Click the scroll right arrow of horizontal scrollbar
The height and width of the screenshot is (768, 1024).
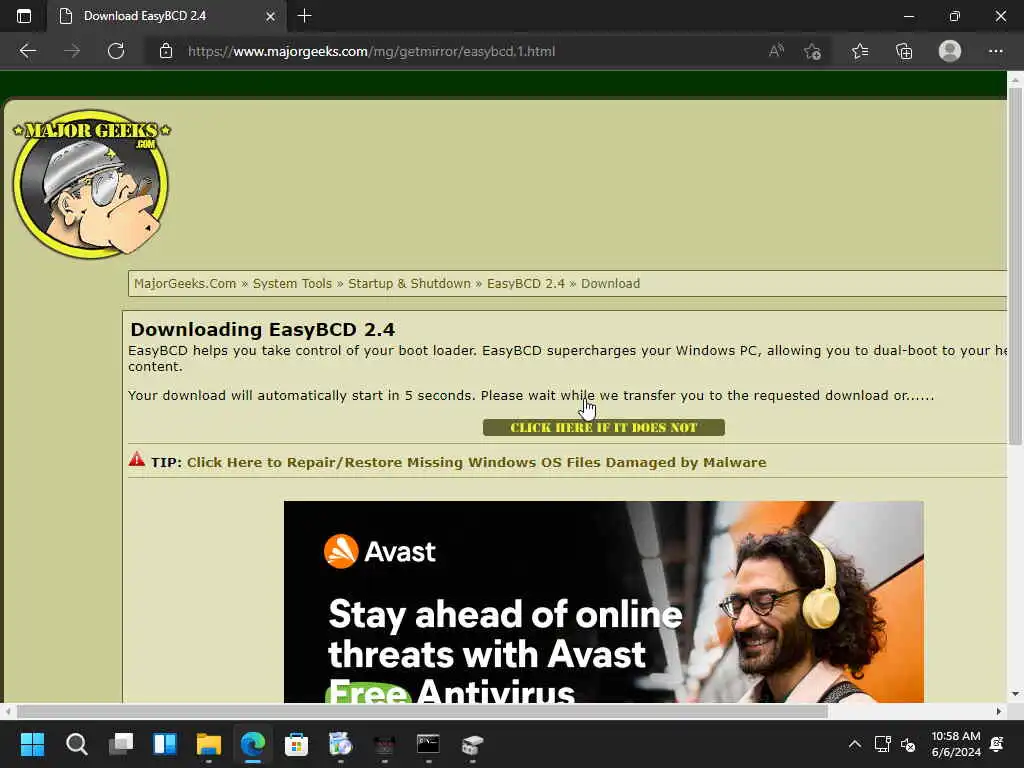999,711
